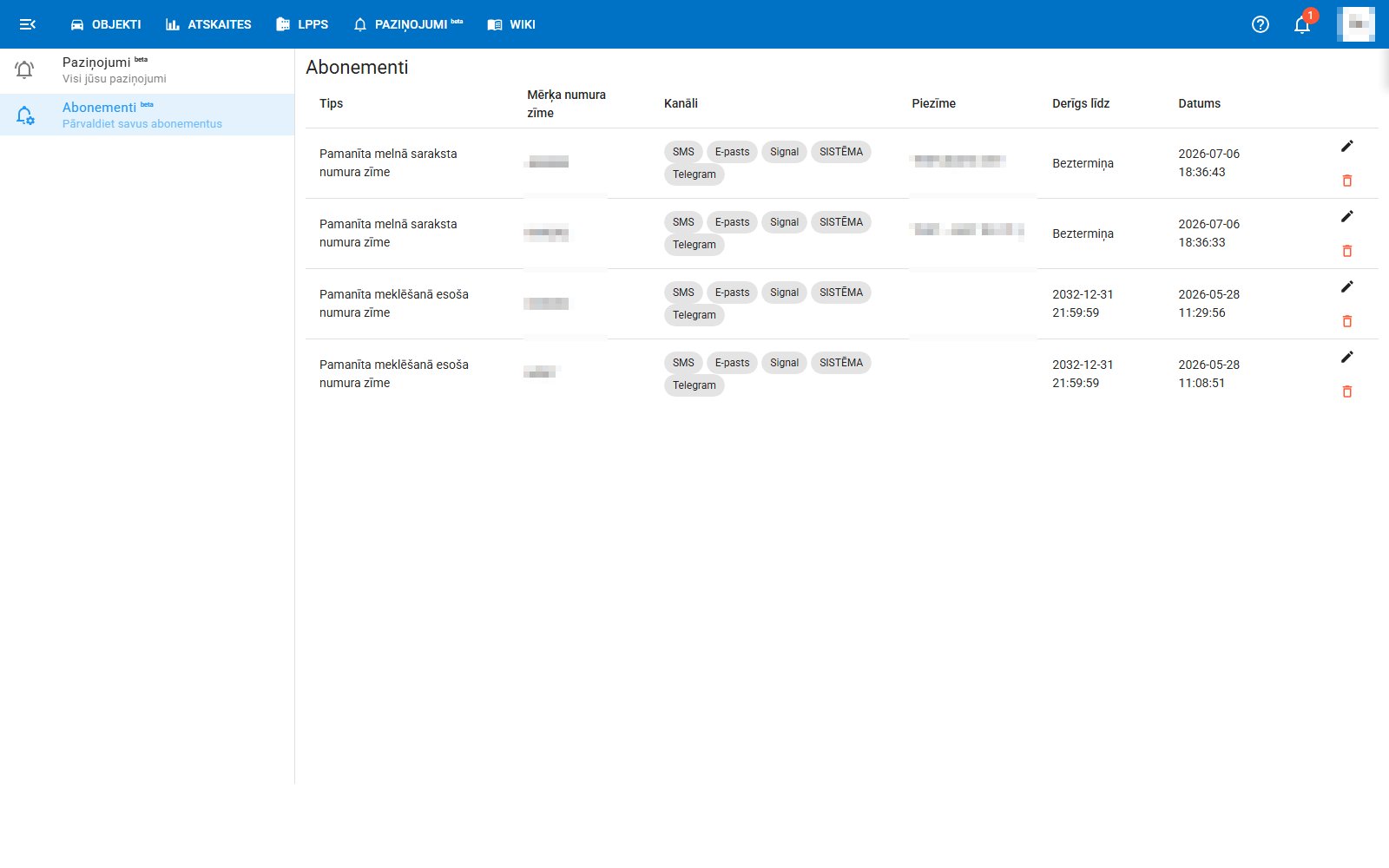Edit the subscription dated 2026-05-28 11:08:51
The height and width of the screenshot is (868, 1389).
coord(1347,357)
